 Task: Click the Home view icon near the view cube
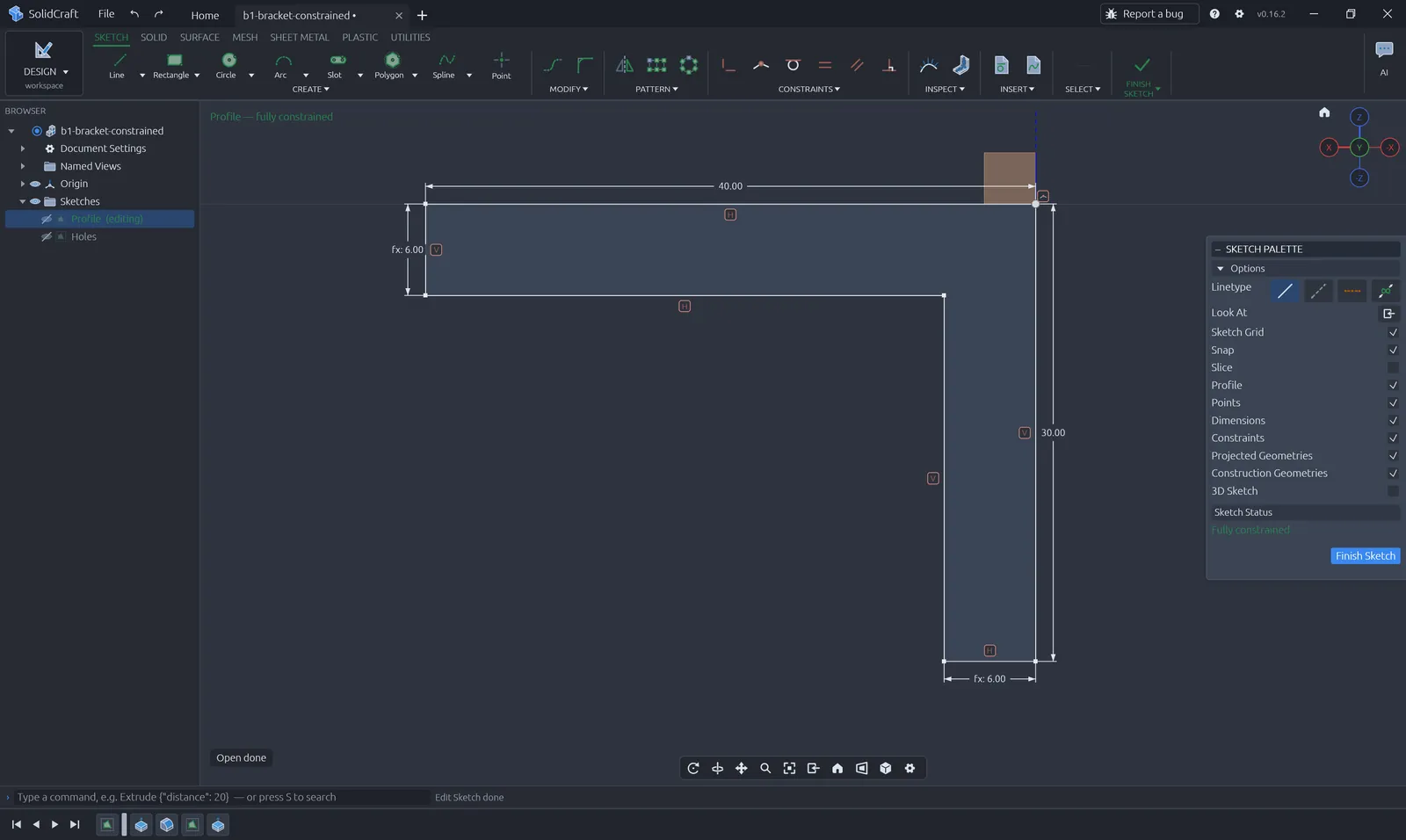[x=1324, y=112]
